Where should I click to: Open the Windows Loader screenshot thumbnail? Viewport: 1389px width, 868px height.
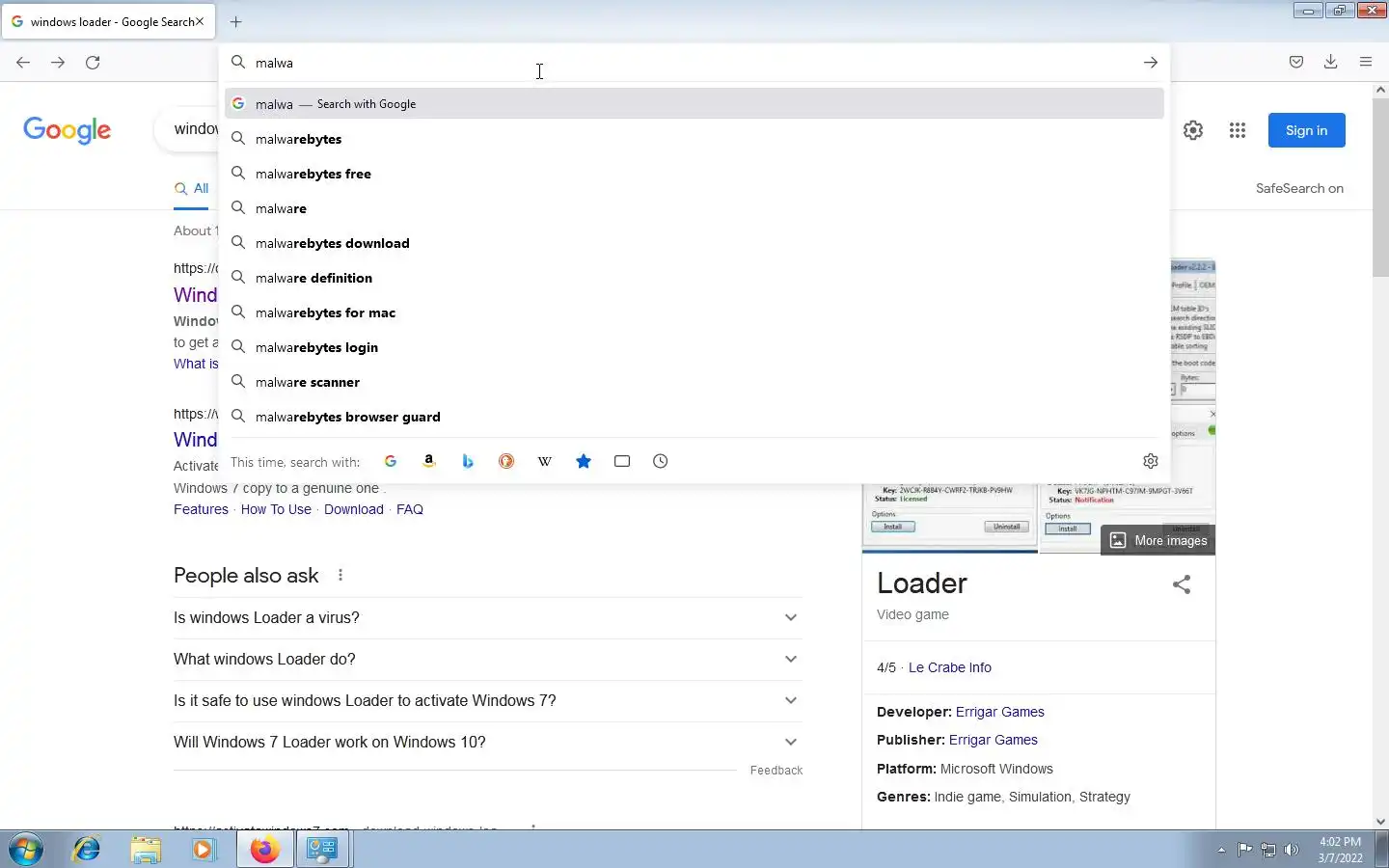[950, 517]
